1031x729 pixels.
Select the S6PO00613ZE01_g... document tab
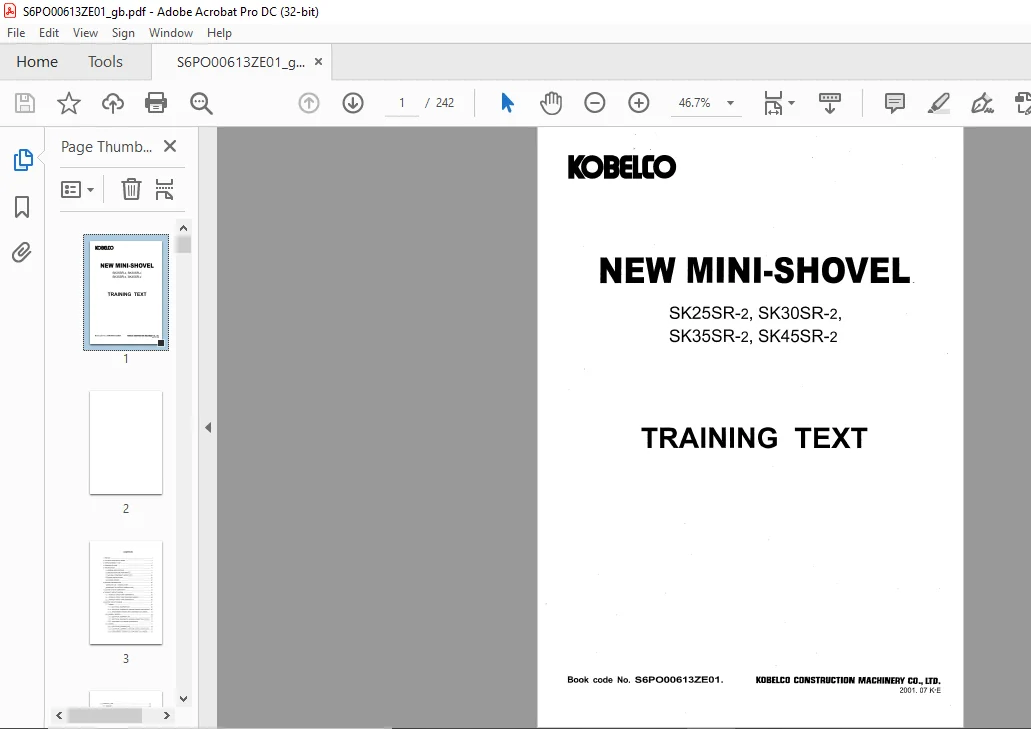[x=241, y=62]
